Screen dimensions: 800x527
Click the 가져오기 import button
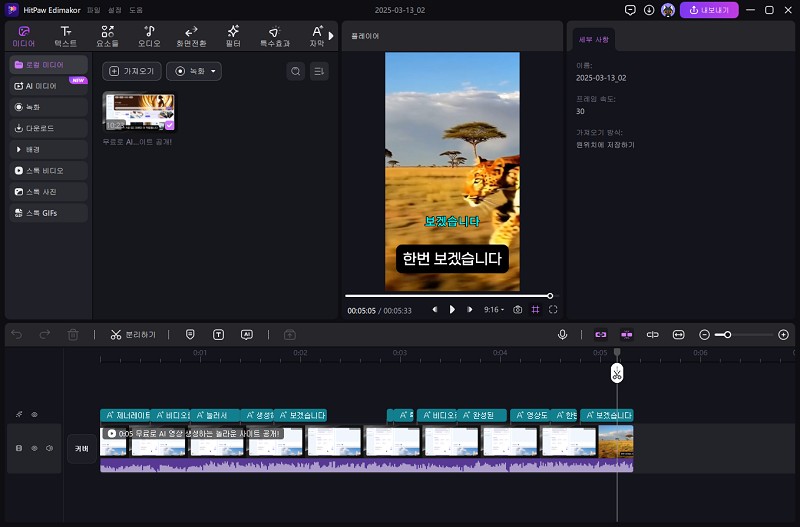click(x=132, y=71)
